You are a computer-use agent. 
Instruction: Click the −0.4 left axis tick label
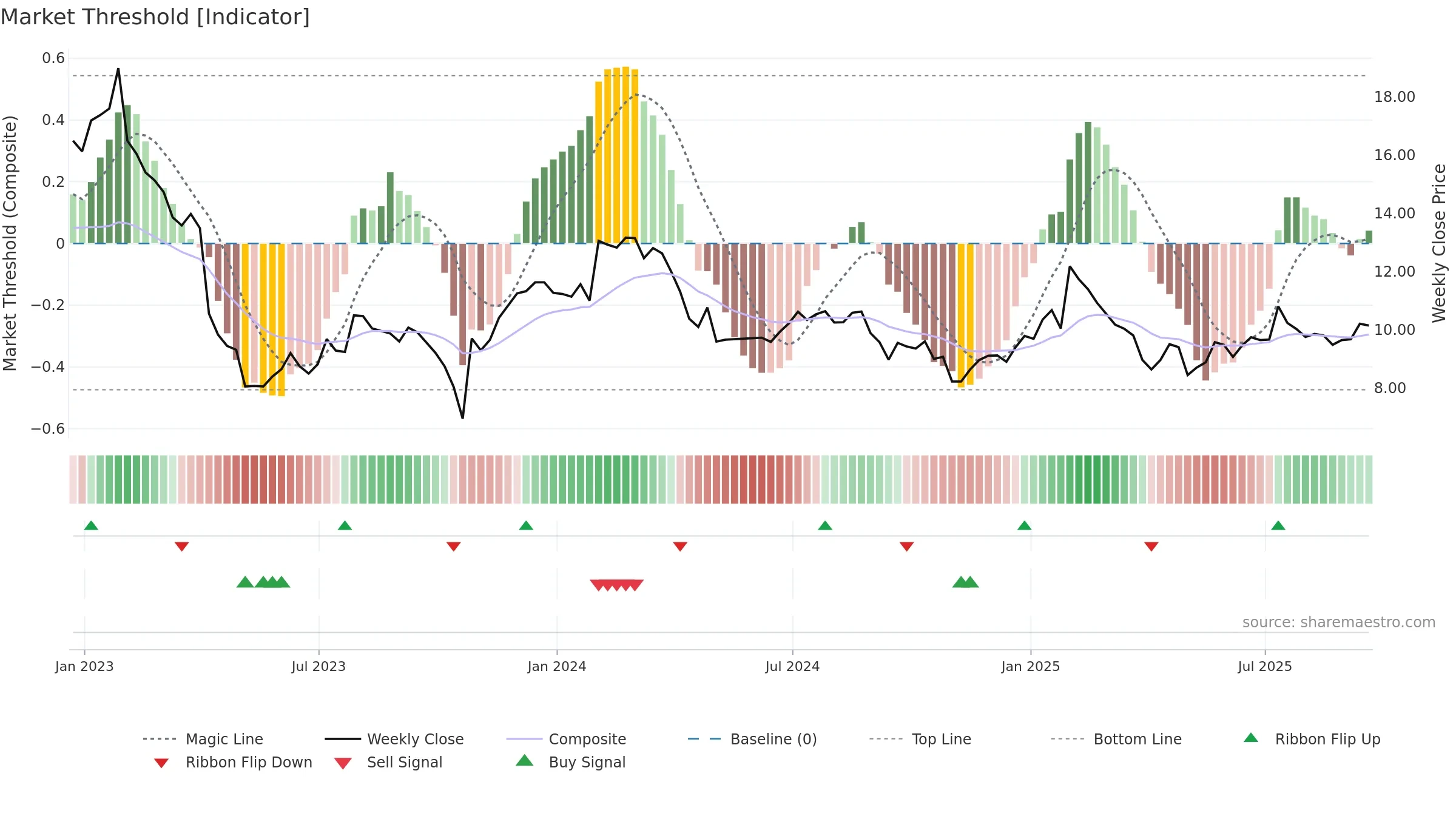[x=47, y=367]
